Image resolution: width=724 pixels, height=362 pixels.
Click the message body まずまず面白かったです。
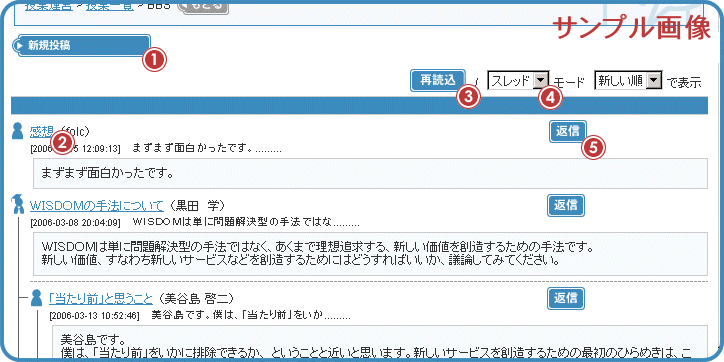point(370,174)
